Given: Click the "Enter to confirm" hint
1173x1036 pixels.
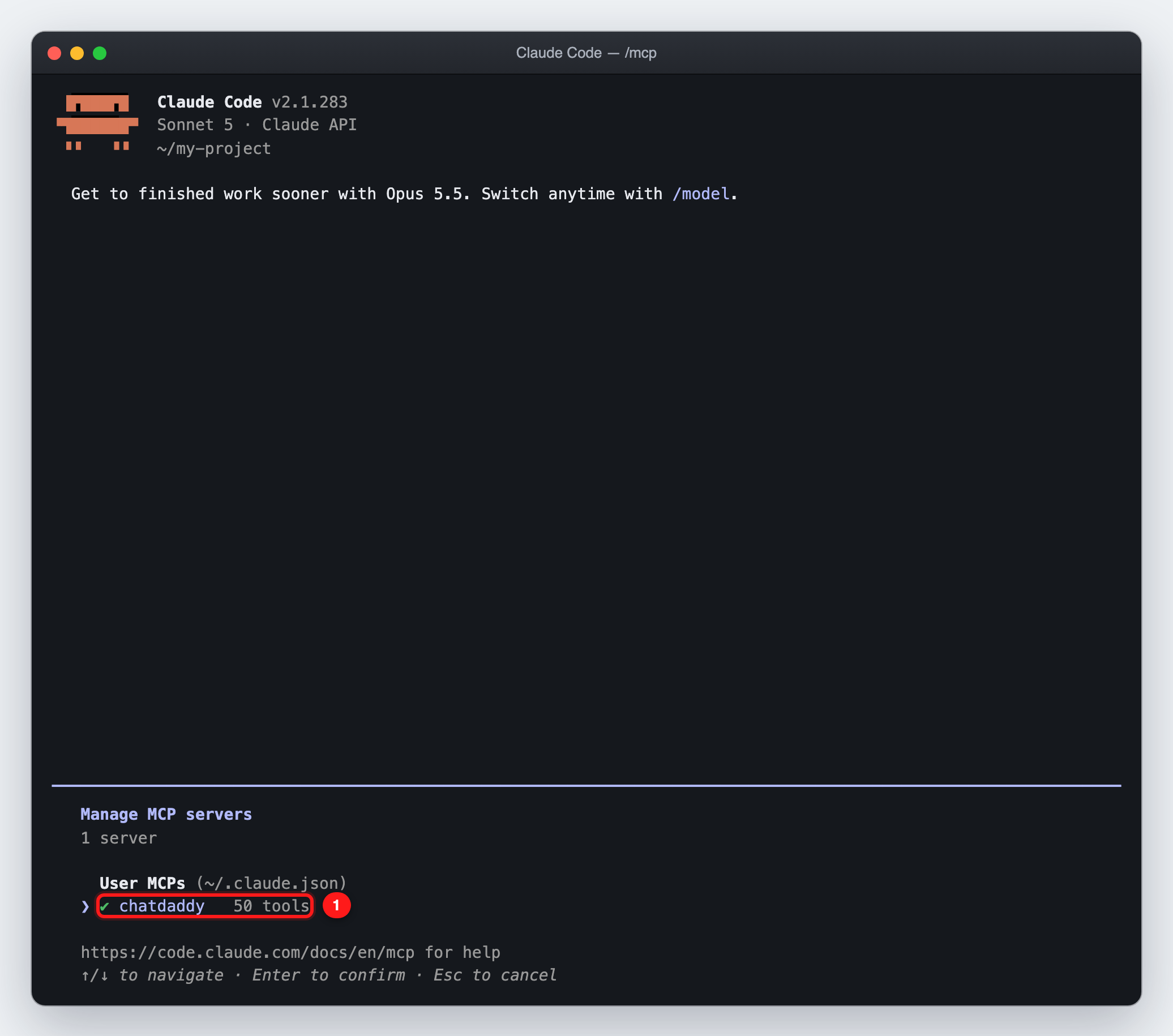Looking at the screenshot, I should (x=328, y=975).
